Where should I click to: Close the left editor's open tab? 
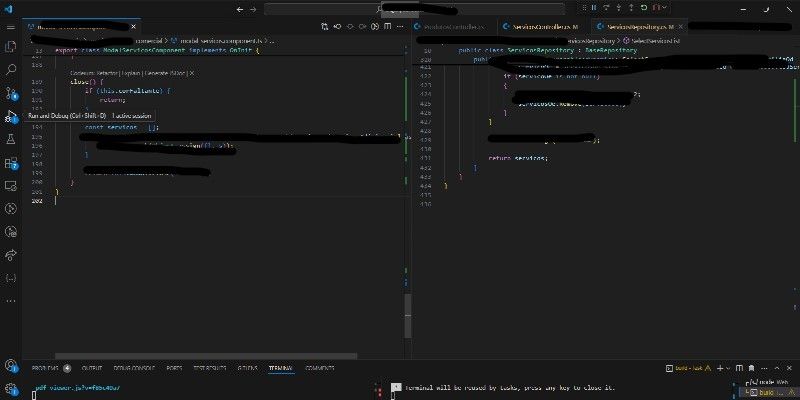point(134,27)
